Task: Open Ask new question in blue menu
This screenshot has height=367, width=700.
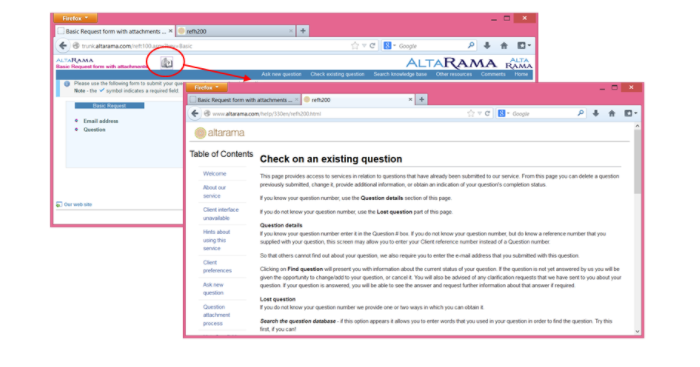Action: coord(281,74)
